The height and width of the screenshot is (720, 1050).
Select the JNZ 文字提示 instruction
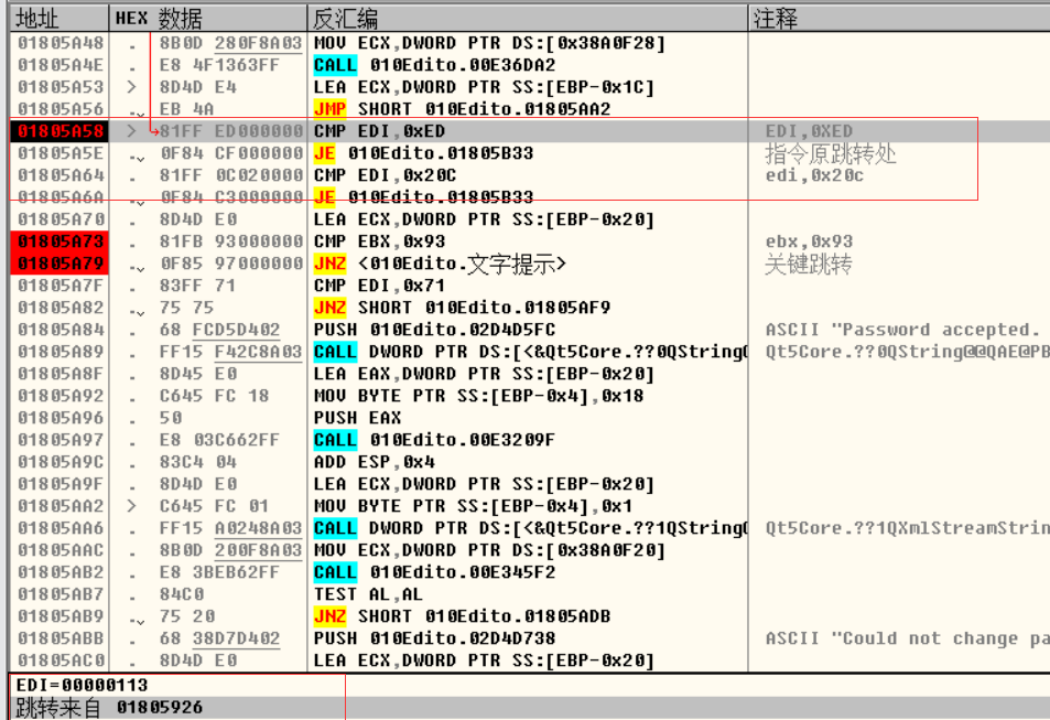[x=440, y=264]
